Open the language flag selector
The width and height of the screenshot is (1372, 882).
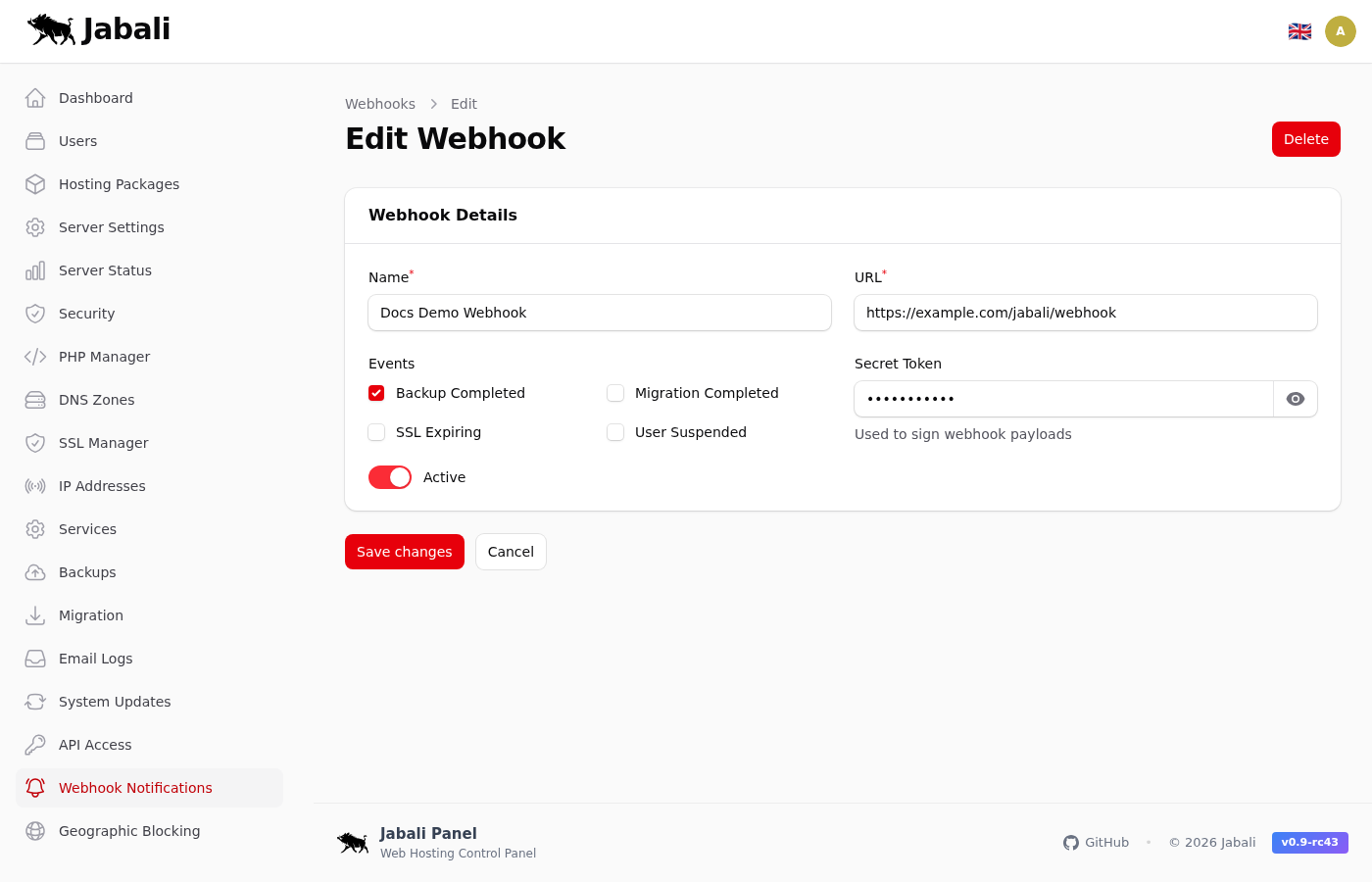1299,31
